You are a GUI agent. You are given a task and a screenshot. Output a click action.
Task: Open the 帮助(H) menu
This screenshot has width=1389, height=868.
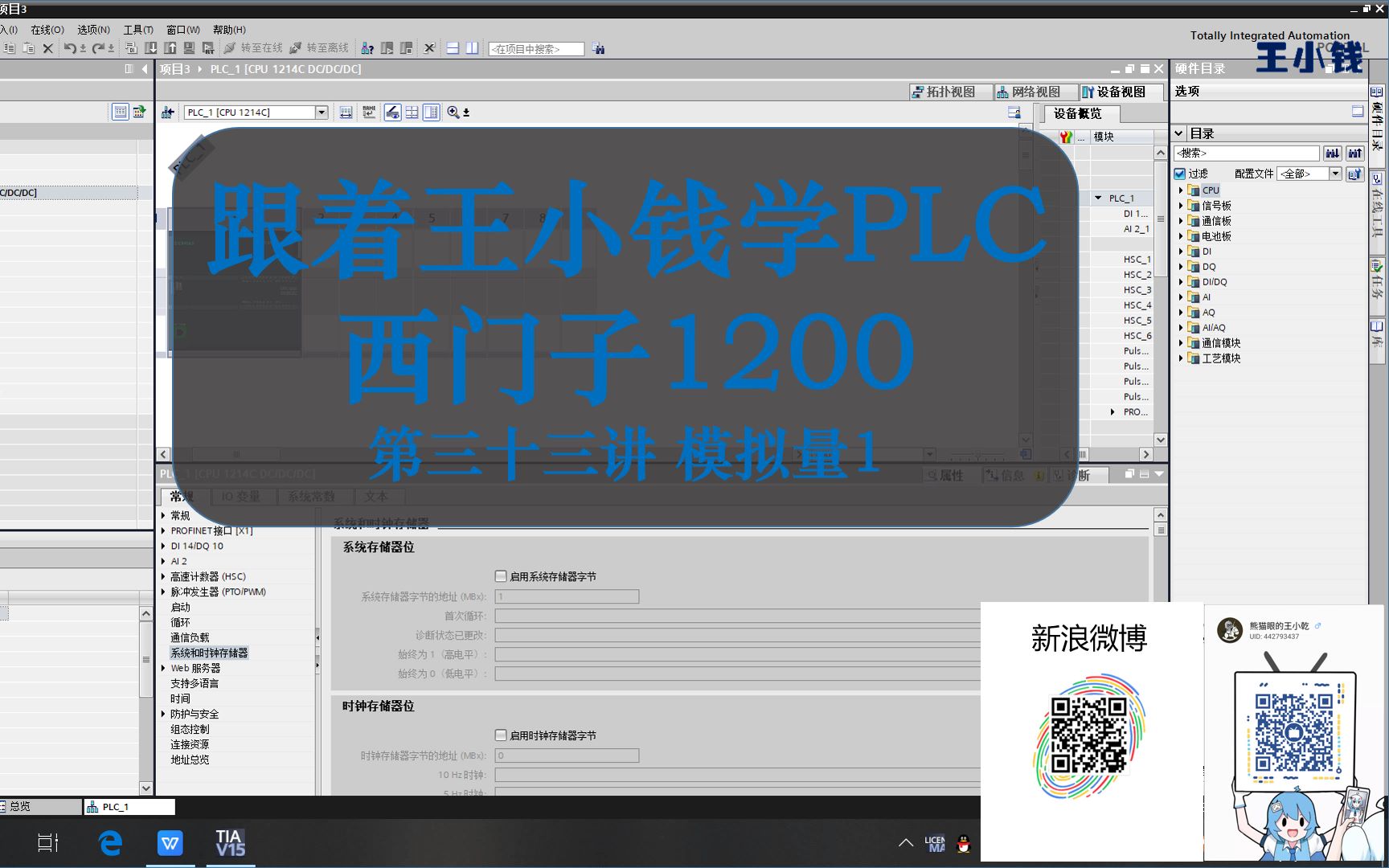coord(229,30)
